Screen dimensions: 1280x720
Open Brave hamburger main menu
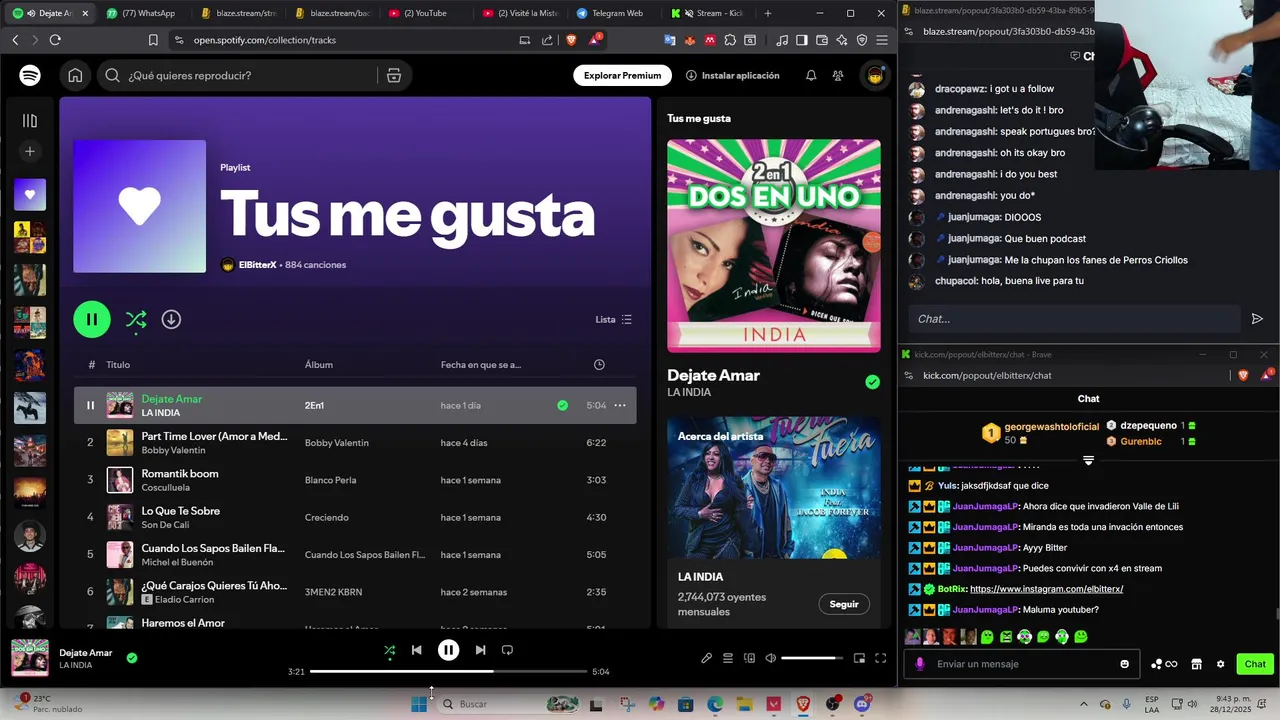pos(882,40)
